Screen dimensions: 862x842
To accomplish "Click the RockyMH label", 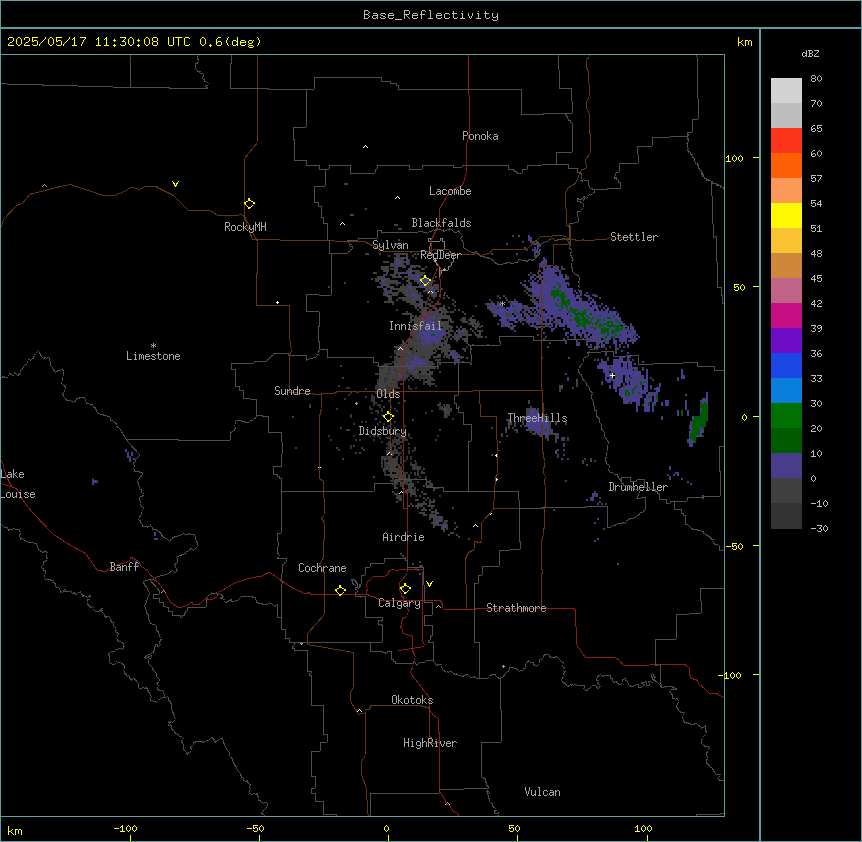I will coord(245,227).
